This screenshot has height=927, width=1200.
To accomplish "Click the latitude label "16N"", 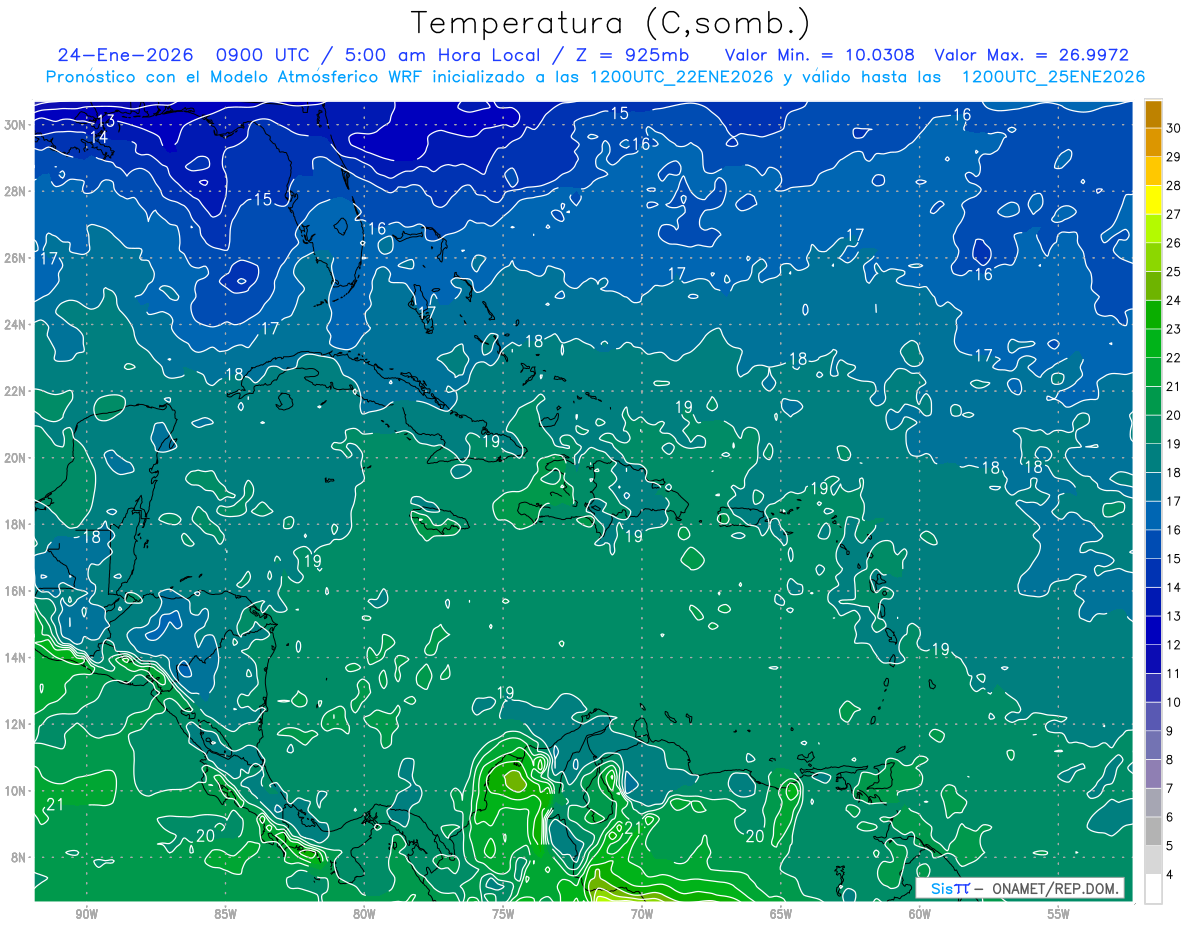I will 15,591.
